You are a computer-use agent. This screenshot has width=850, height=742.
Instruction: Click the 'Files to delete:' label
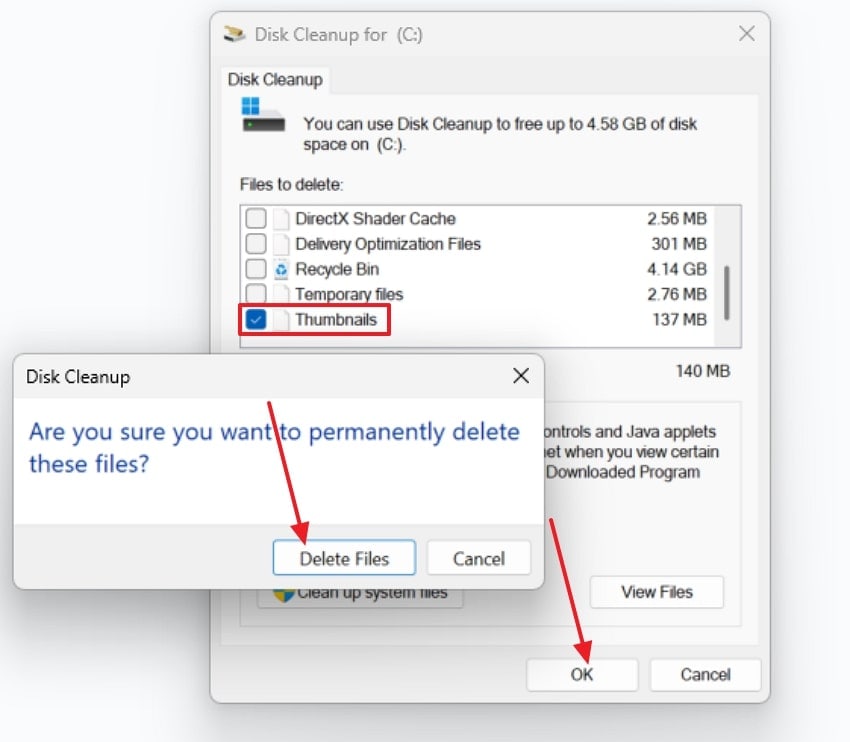pyautogui.click(x=292, y=184)
